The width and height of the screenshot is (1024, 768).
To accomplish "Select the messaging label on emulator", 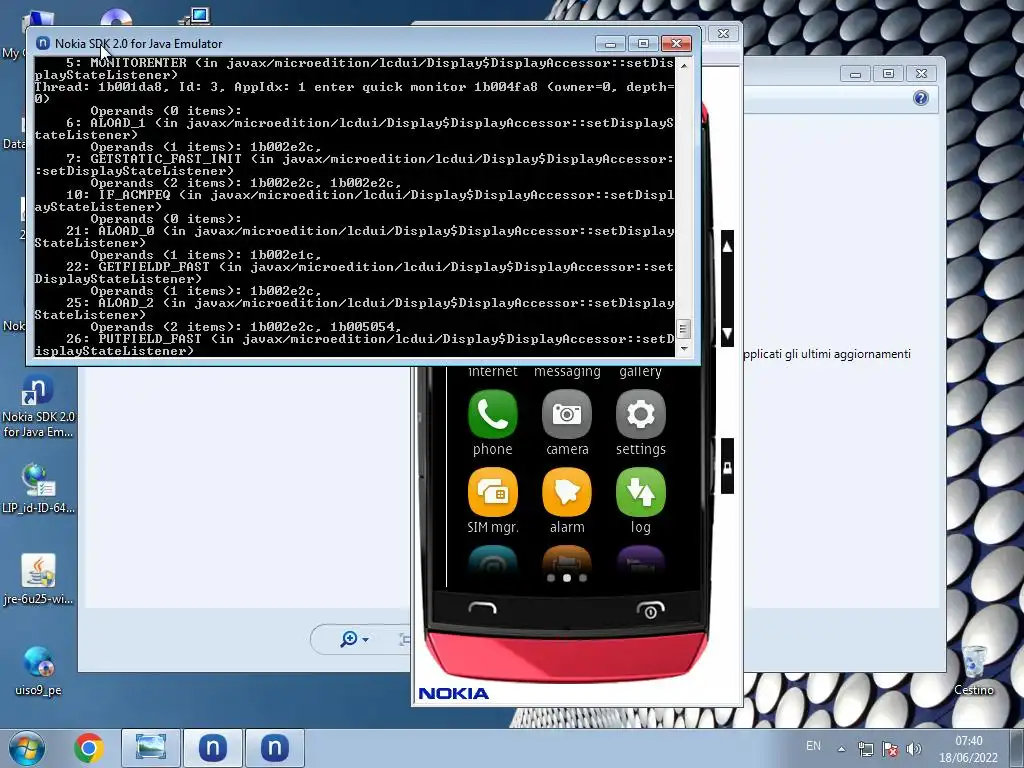I will [567, 371].
